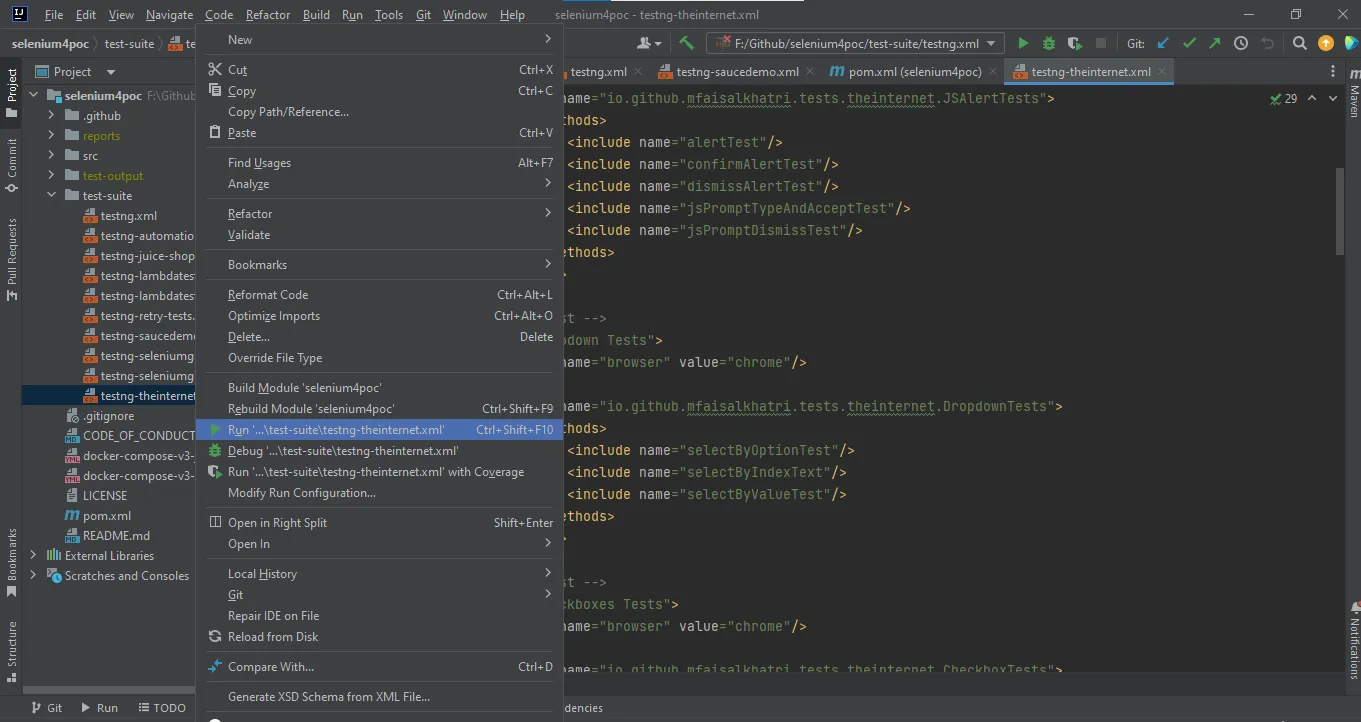Click inspection widget showing 29 warnings
Screen dimensions: 1361x722
point(1283,98)
